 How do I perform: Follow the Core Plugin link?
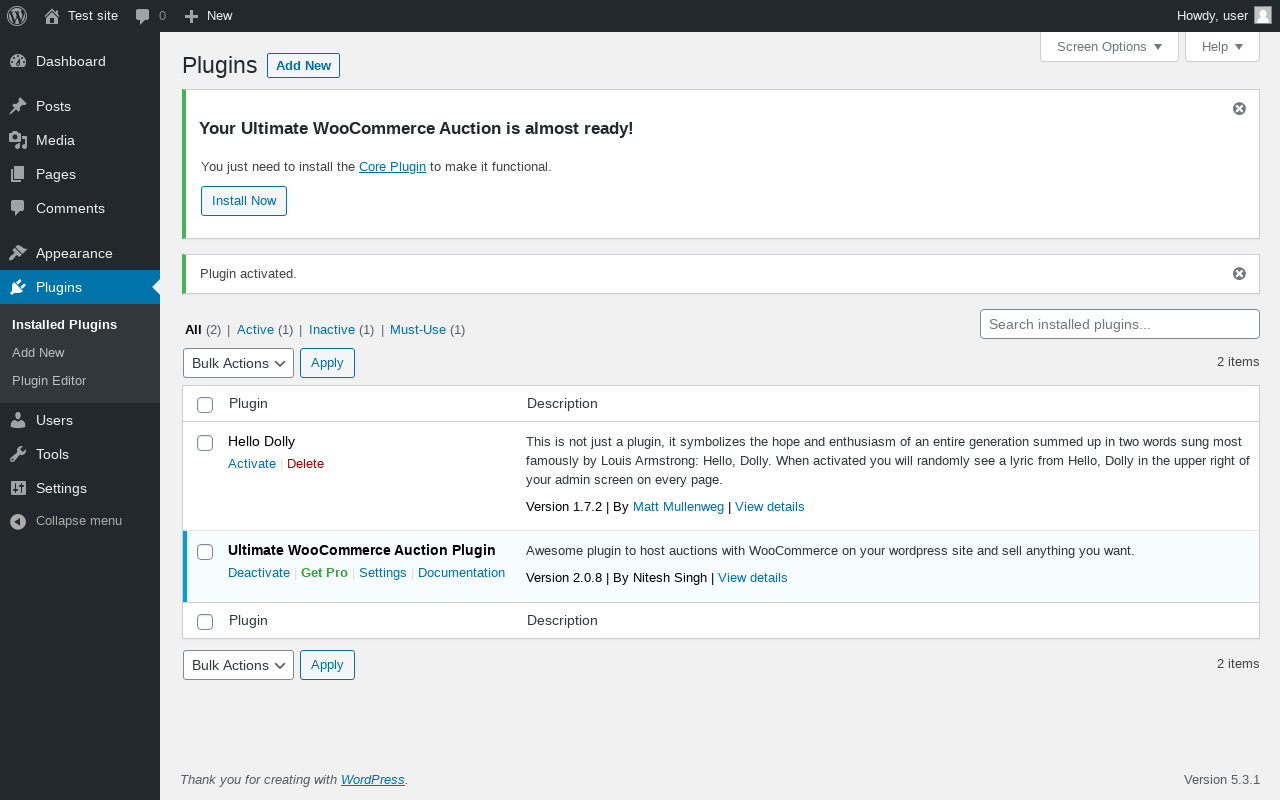392,166
